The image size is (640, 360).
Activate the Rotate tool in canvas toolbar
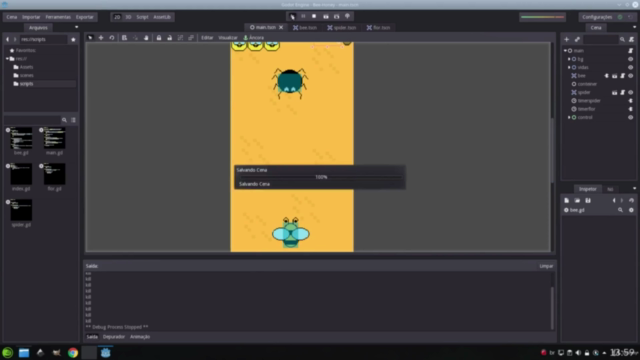112,38
